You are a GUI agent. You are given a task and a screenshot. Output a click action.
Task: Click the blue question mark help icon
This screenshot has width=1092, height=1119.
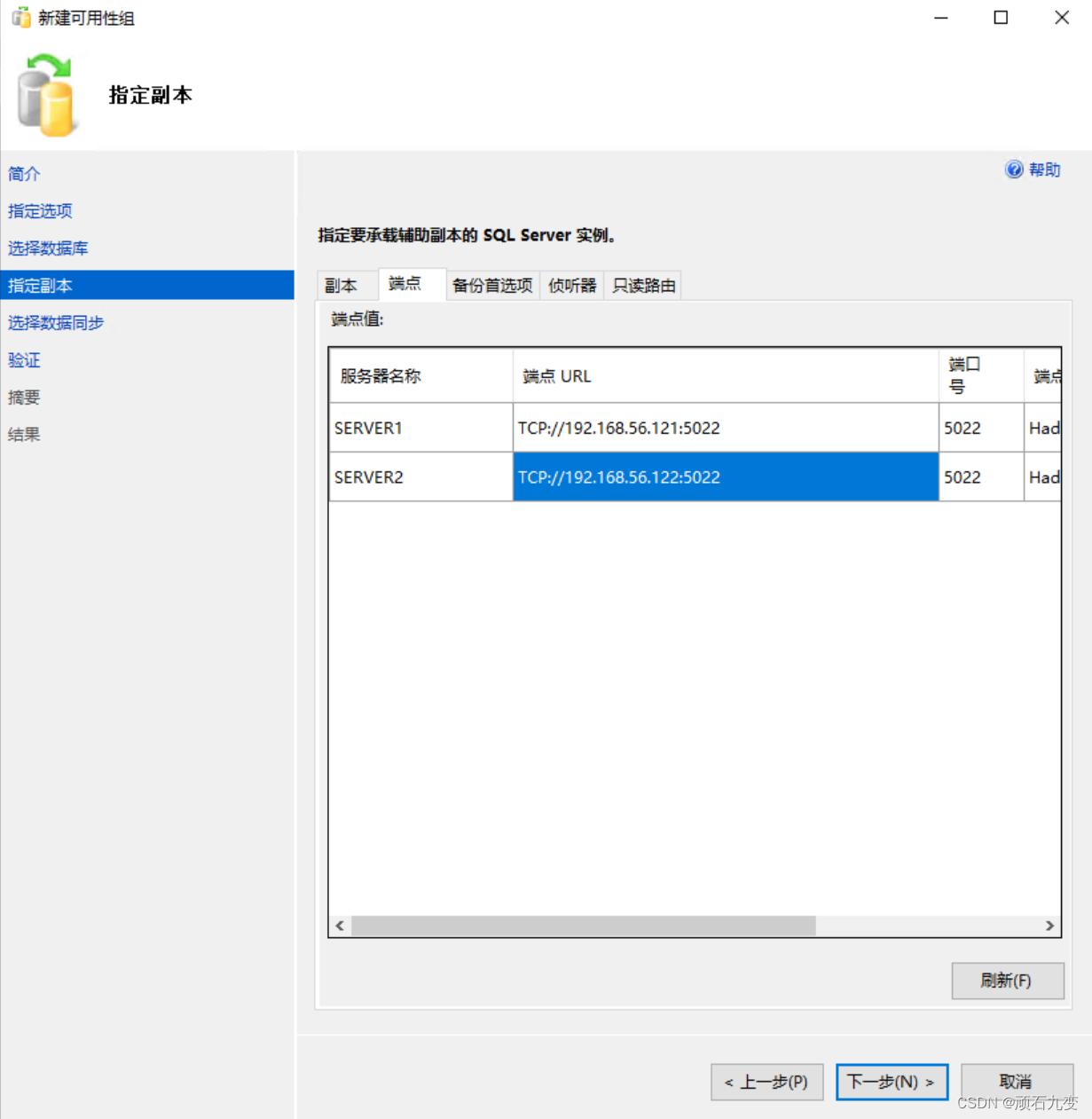pyautogui.click(x=1014, y=169)
